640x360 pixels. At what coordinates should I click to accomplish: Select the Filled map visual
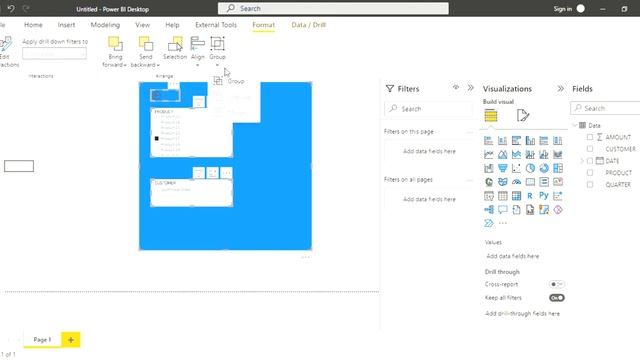[502, 182]
